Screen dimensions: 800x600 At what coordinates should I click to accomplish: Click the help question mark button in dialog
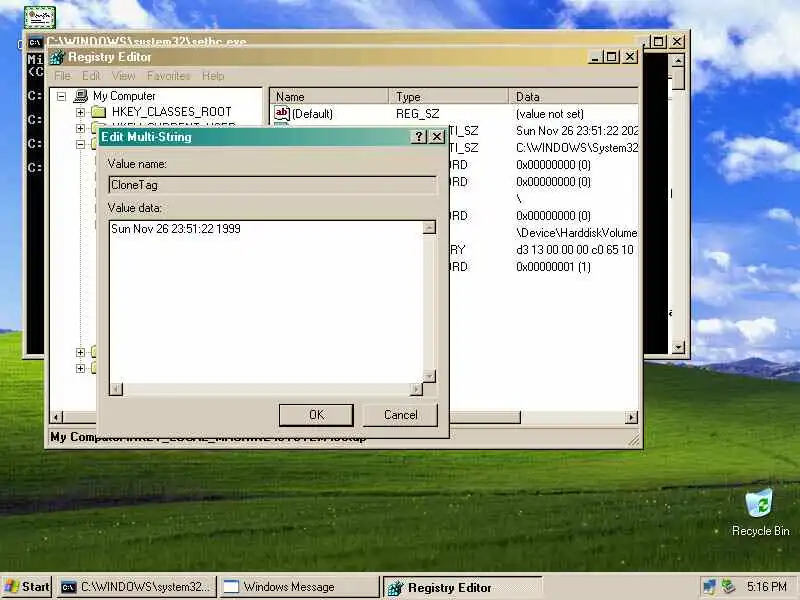point(418,137)
